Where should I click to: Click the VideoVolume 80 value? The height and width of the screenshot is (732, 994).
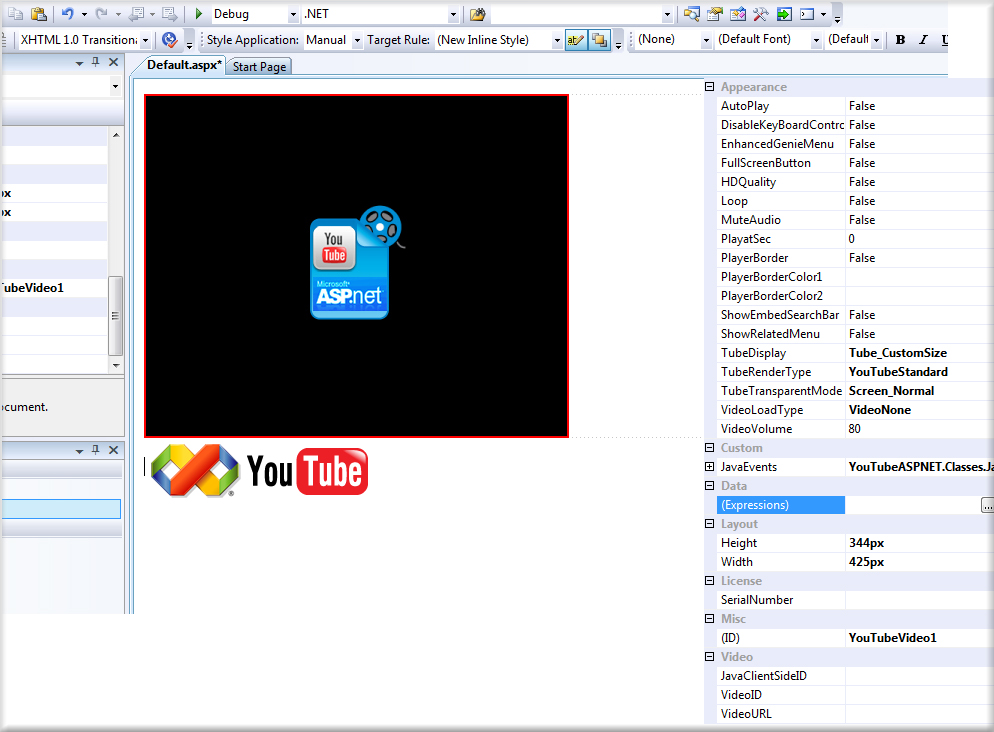[x=855, y=429]
